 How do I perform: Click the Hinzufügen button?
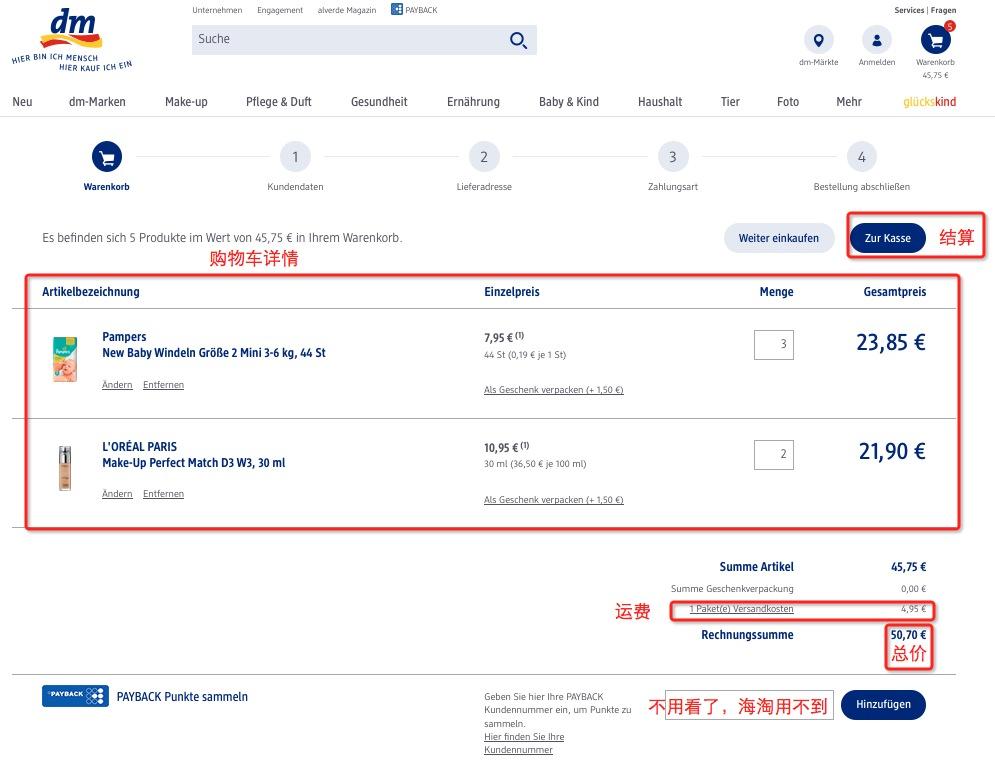883,705
